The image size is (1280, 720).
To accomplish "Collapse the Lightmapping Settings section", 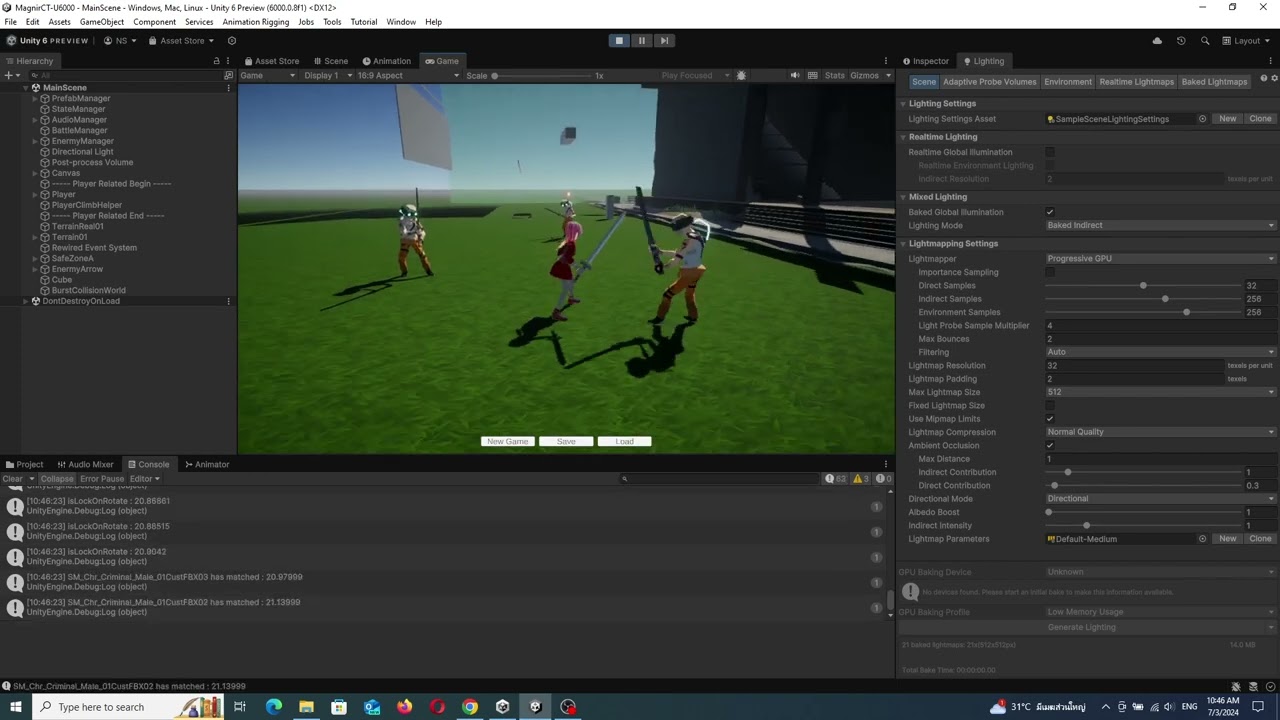I will (903, 243).
